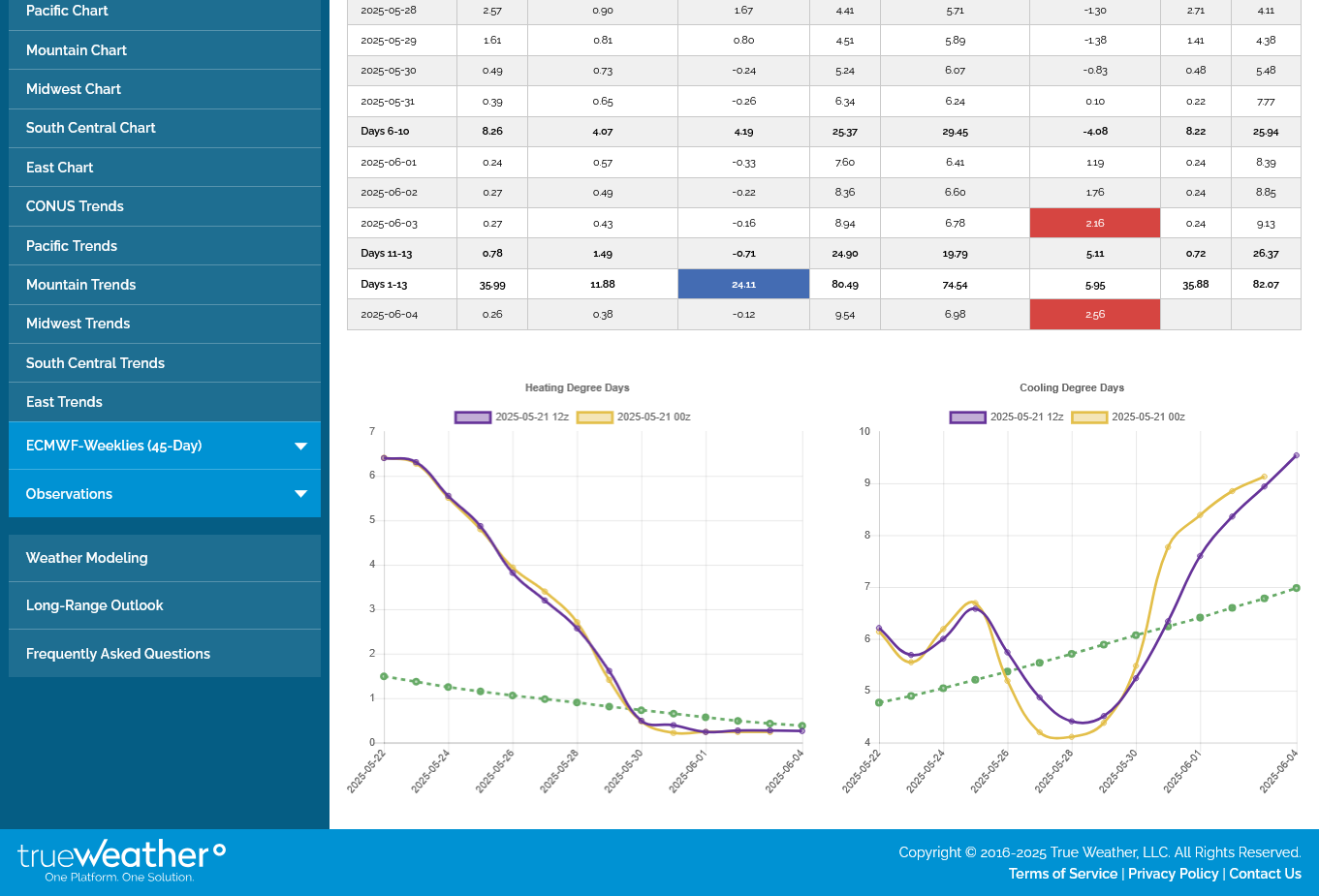Image resolution: width=1319 pixels, height=896 pixels.
Task: Open the South Central Chart page
Action: pos(90,128)
